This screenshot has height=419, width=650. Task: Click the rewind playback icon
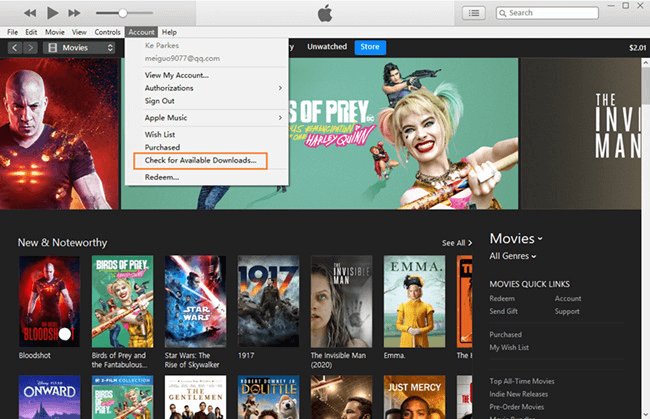30,13
